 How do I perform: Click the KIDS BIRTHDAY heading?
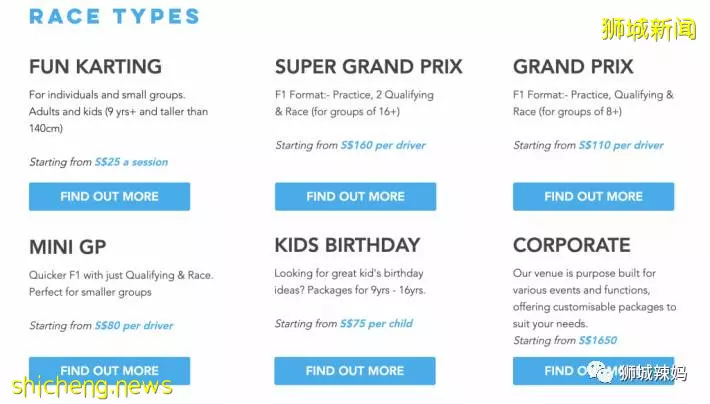347,245
